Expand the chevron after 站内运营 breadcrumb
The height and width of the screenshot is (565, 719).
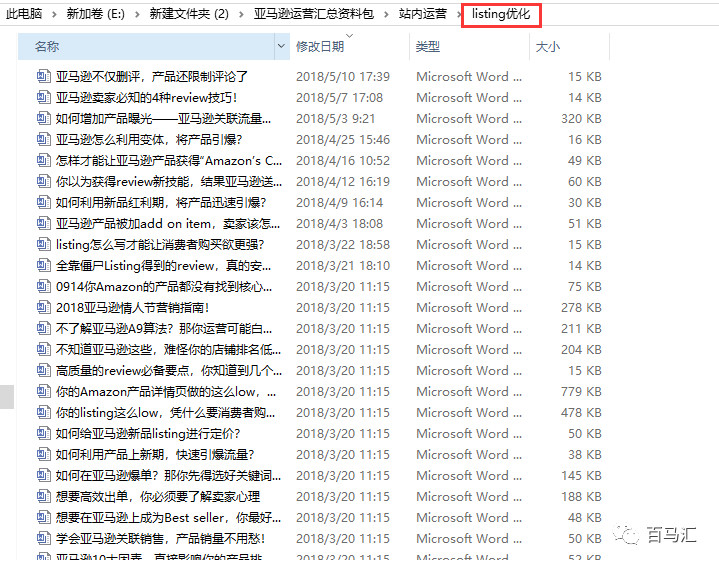(455, 14)
